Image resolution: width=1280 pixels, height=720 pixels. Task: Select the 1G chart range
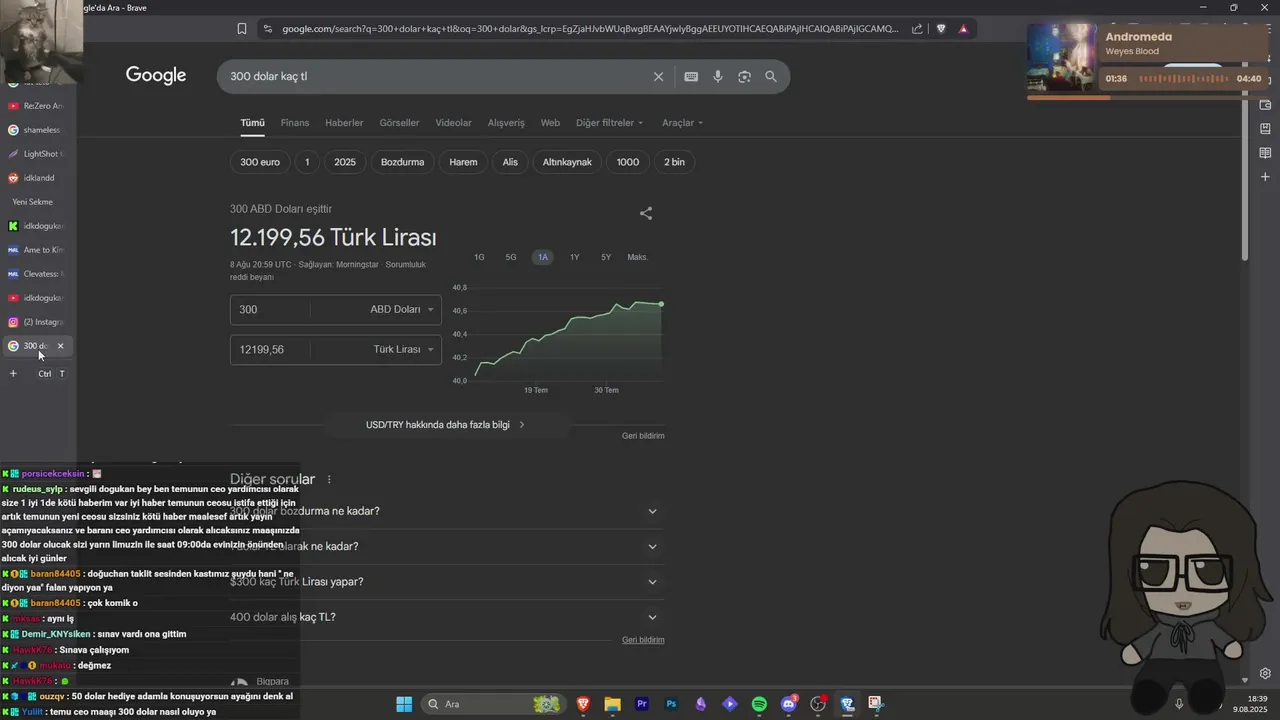(x=479, y=257)
